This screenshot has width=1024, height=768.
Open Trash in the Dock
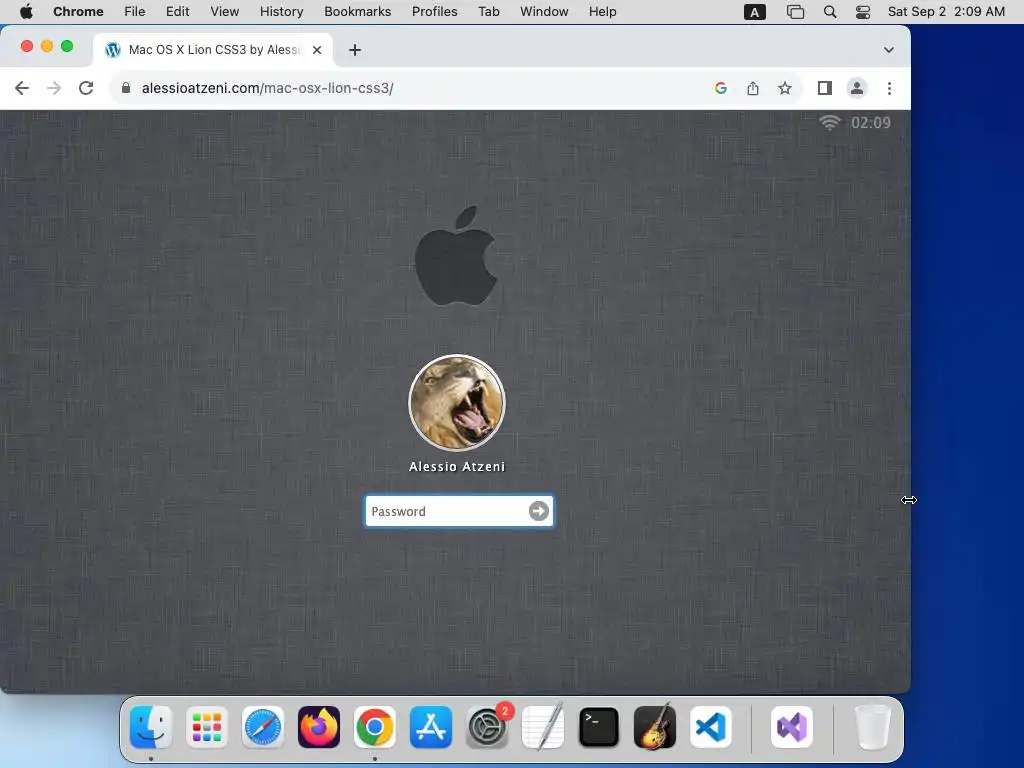click(872, 727)
